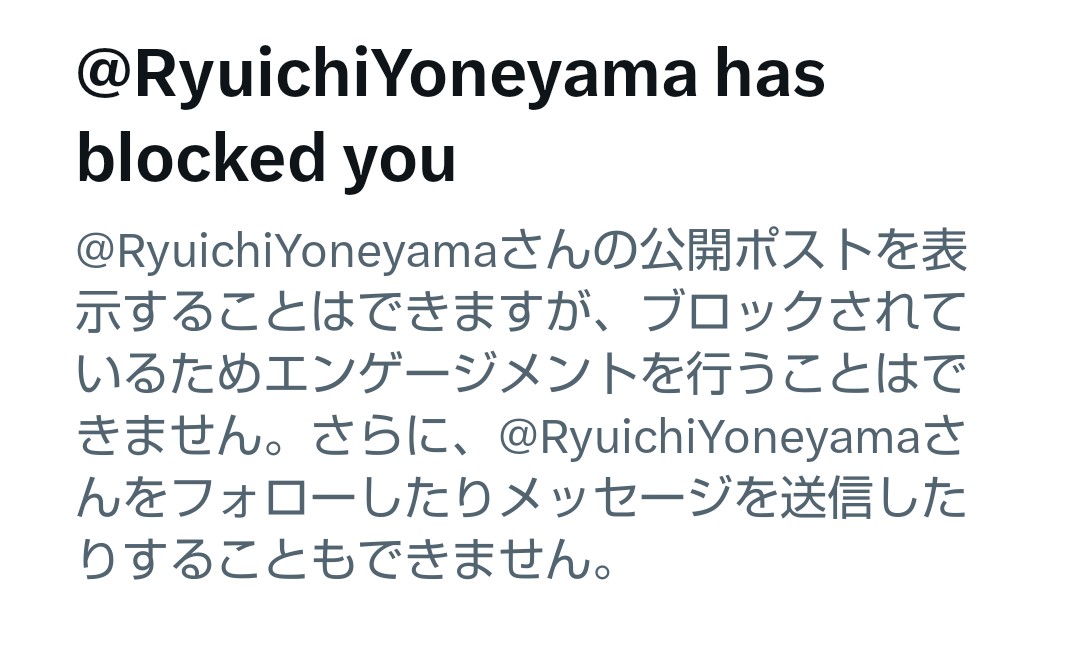Click the final line りすることもできません。
Viewport: 1080px width, 646px height.
(345, 561)
